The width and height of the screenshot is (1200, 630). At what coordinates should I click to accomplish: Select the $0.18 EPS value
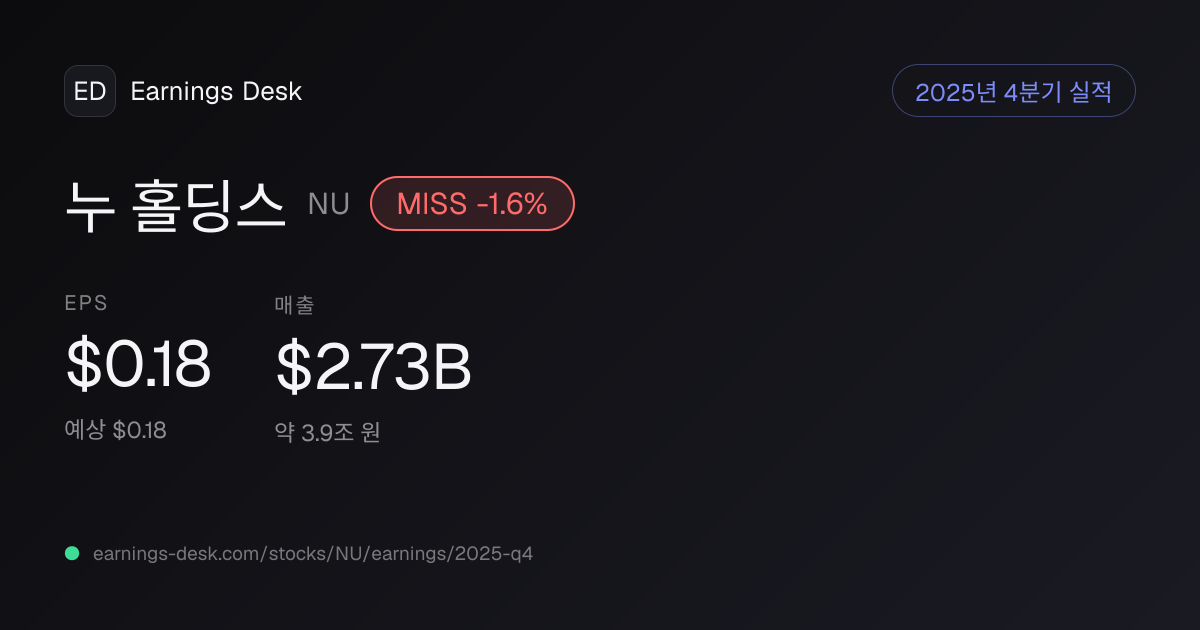[138, 365]
